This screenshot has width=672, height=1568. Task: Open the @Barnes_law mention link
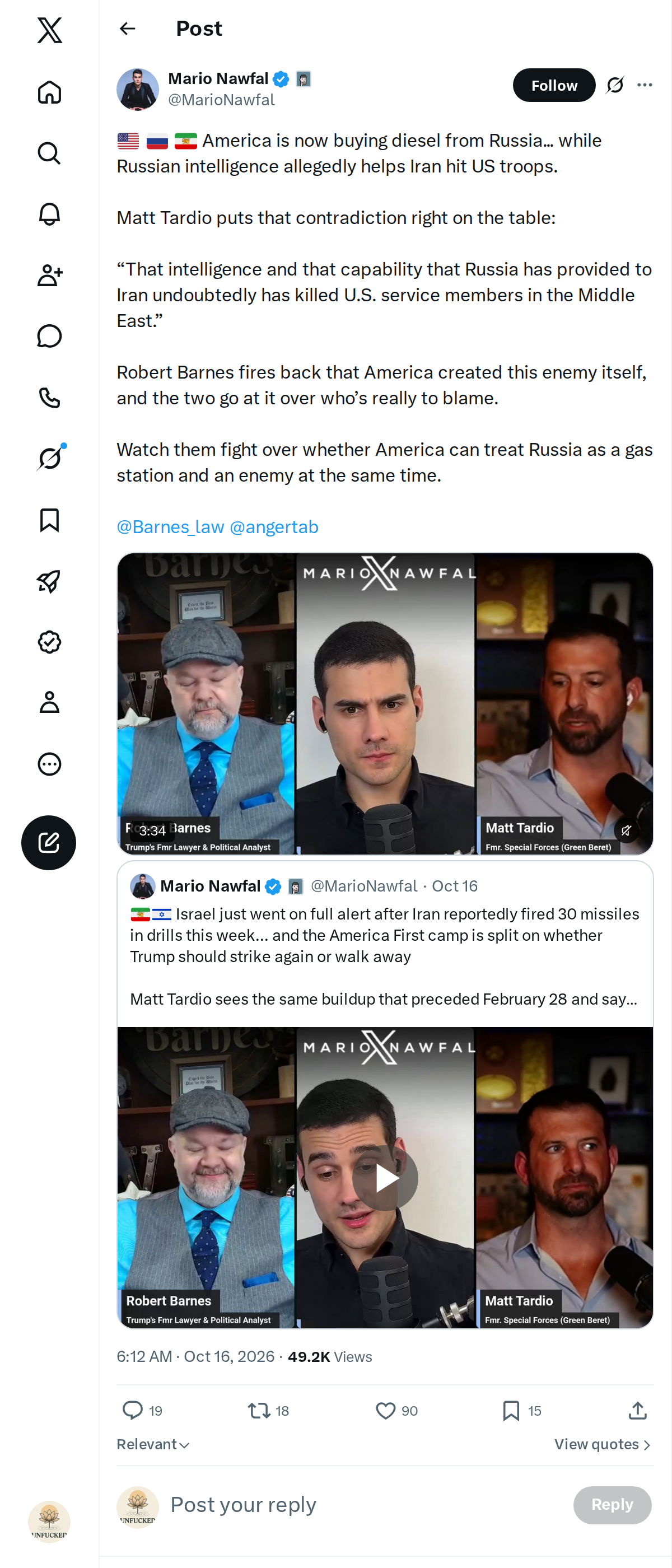(x=170, y=526)
